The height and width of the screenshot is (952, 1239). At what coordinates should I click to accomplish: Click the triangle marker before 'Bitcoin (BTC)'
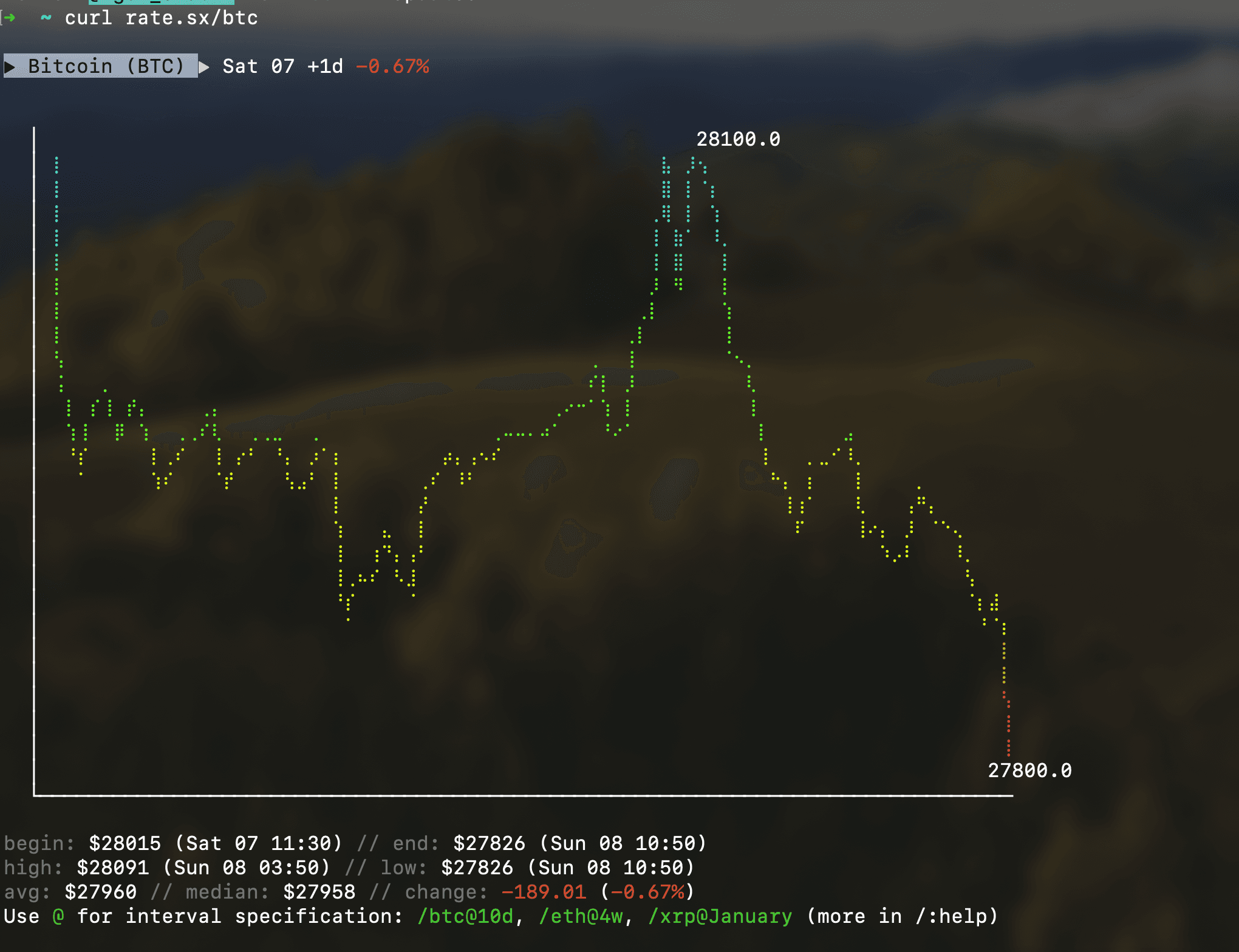9,66
